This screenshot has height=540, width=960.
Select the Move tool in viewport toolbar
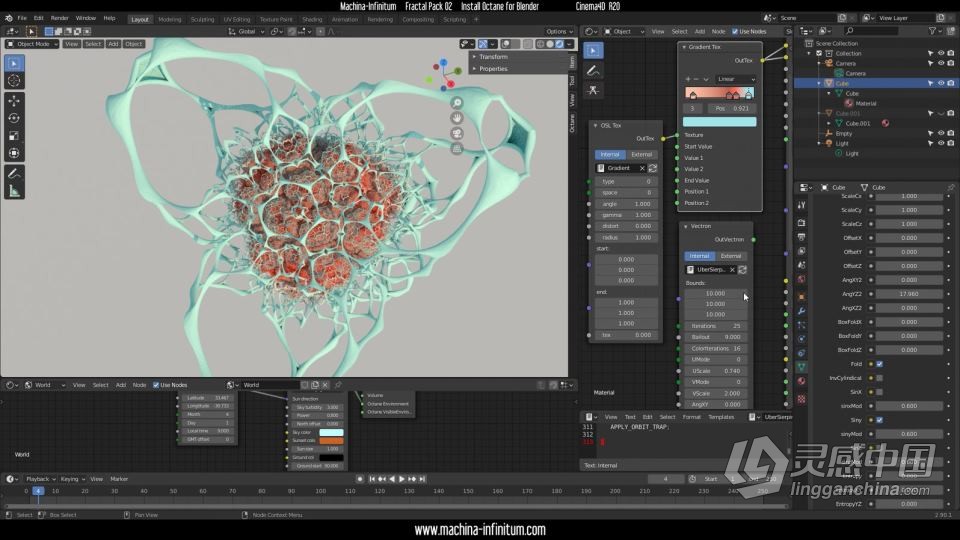tap(14, 100)
